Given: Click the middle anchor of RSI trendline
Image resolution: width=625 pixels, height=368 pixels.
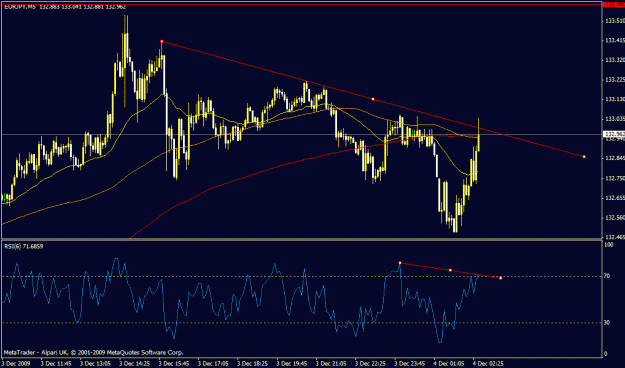Looking at the screenshot, I should pyautogui.click(x=450, y=270).
